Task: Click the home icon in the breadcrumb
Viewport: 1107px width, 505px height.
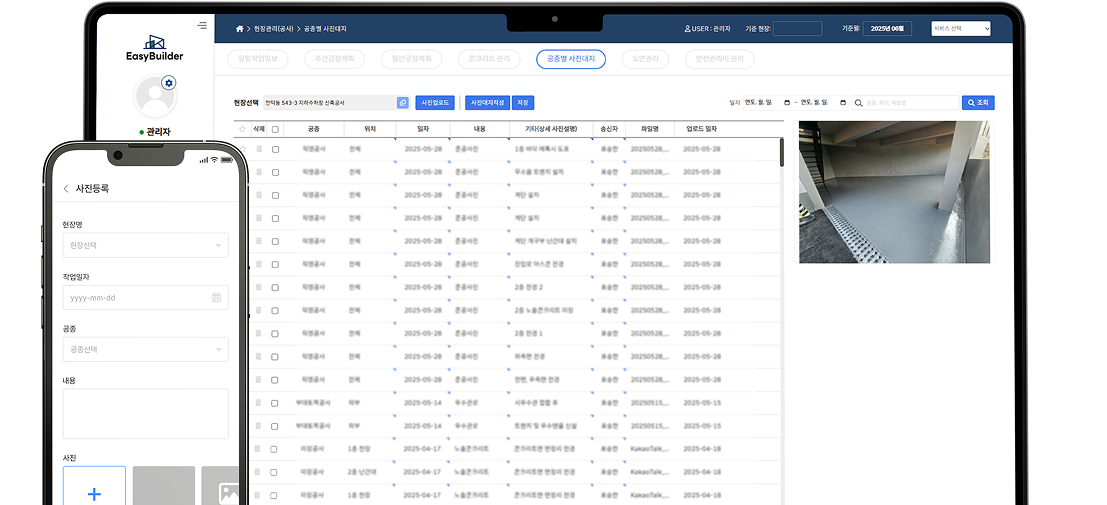Action: click(x=239, y=29)
